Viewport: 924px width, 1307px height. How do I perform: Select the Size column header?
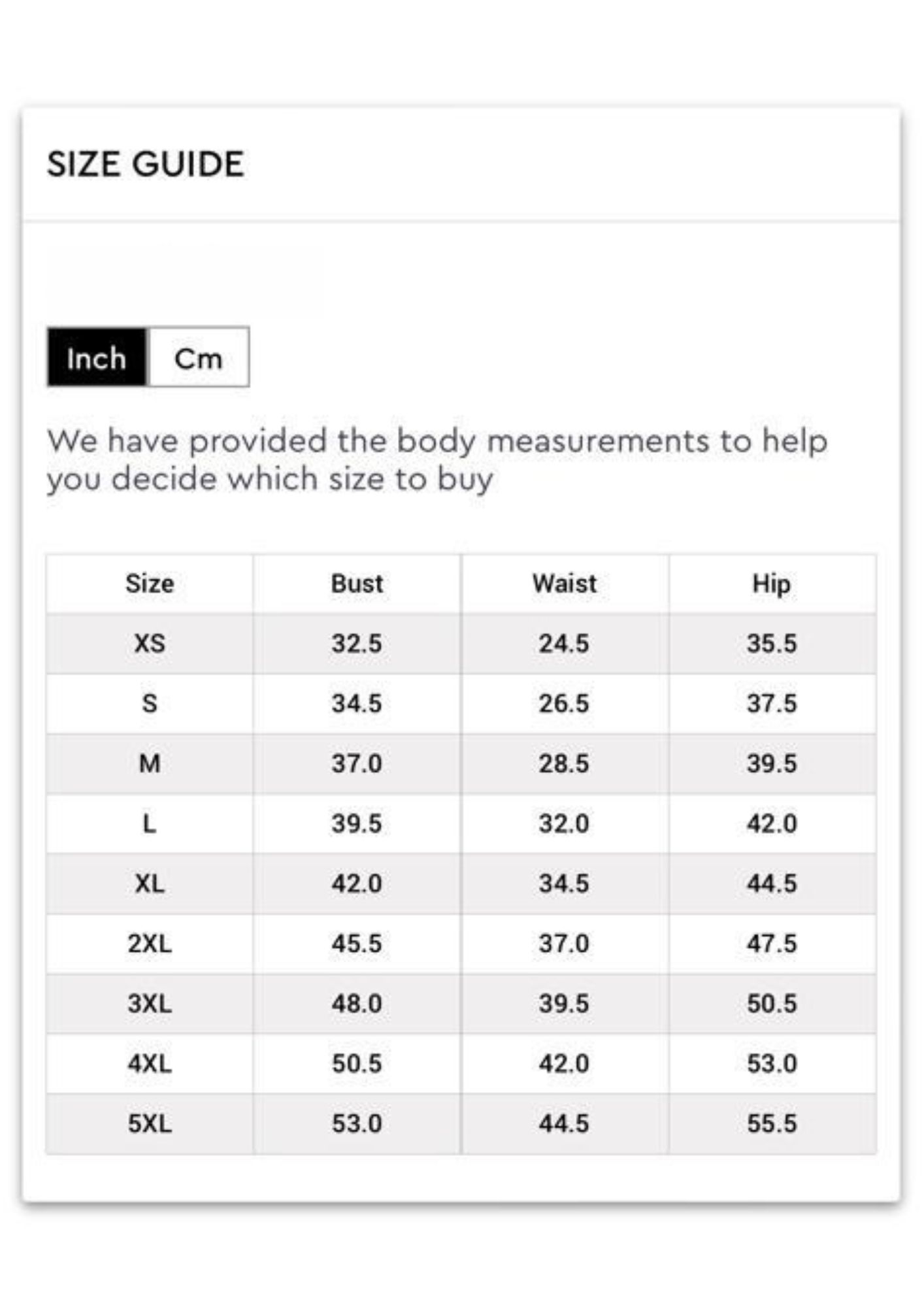(150, 584)
